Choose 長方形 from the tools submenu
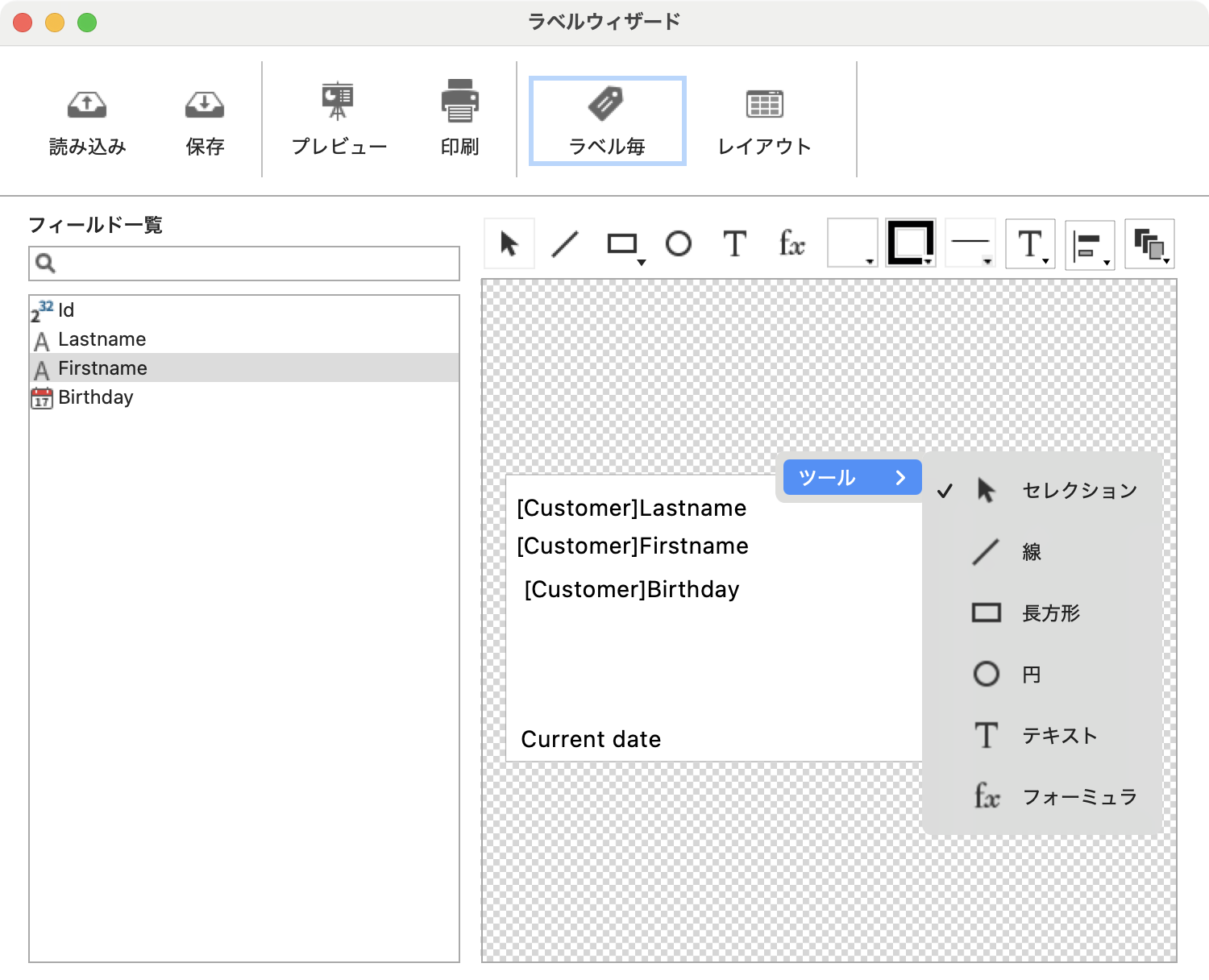1209x980 pixels. (1049, 613)
